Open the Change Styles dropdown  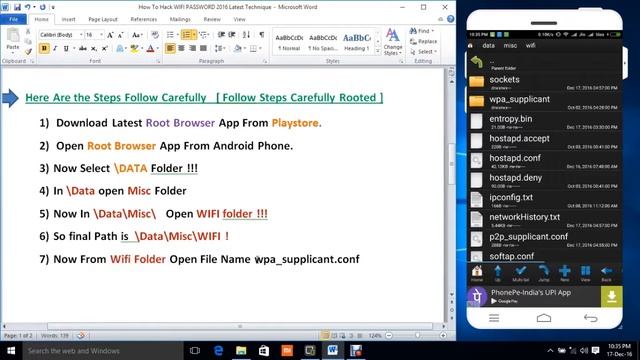[x=393, y=42]
